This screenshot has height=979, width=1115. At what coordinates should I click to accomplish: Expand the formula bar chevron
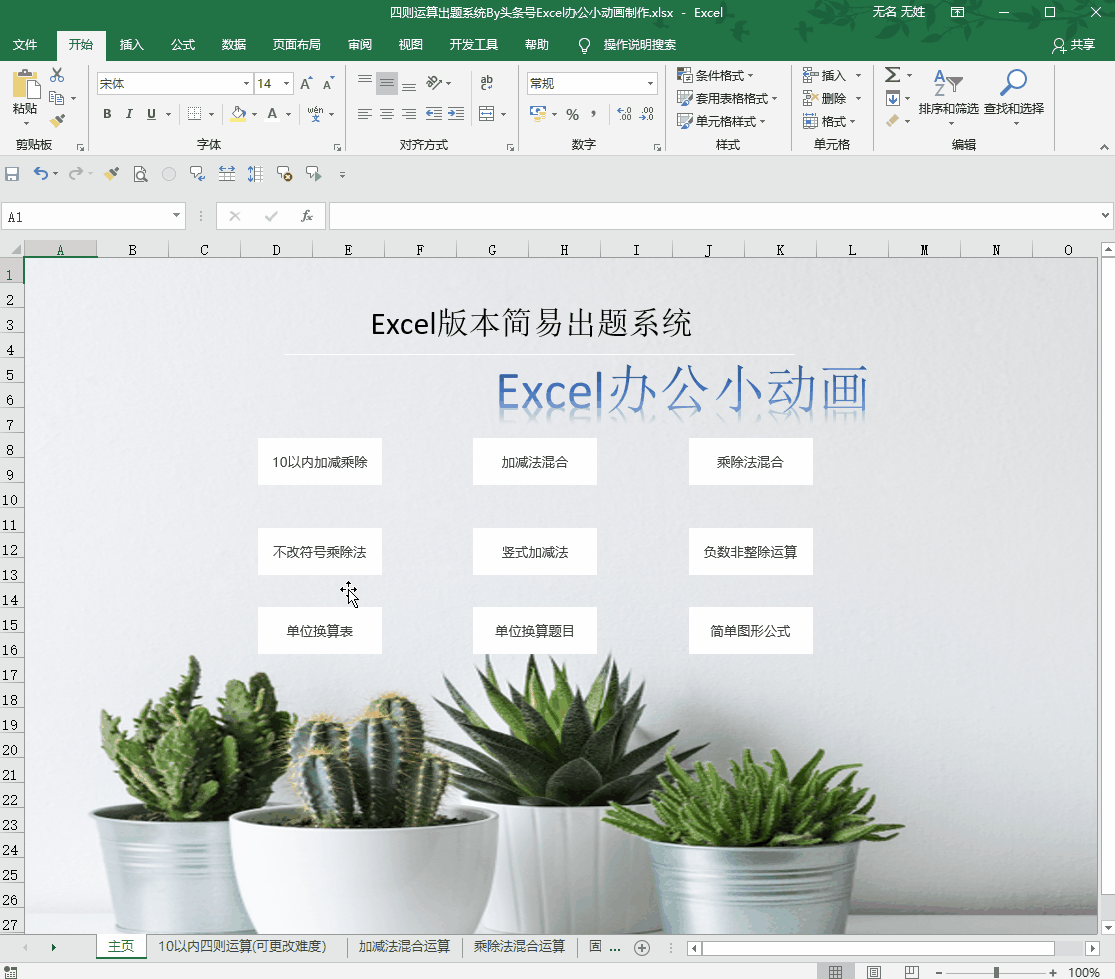1105,215
